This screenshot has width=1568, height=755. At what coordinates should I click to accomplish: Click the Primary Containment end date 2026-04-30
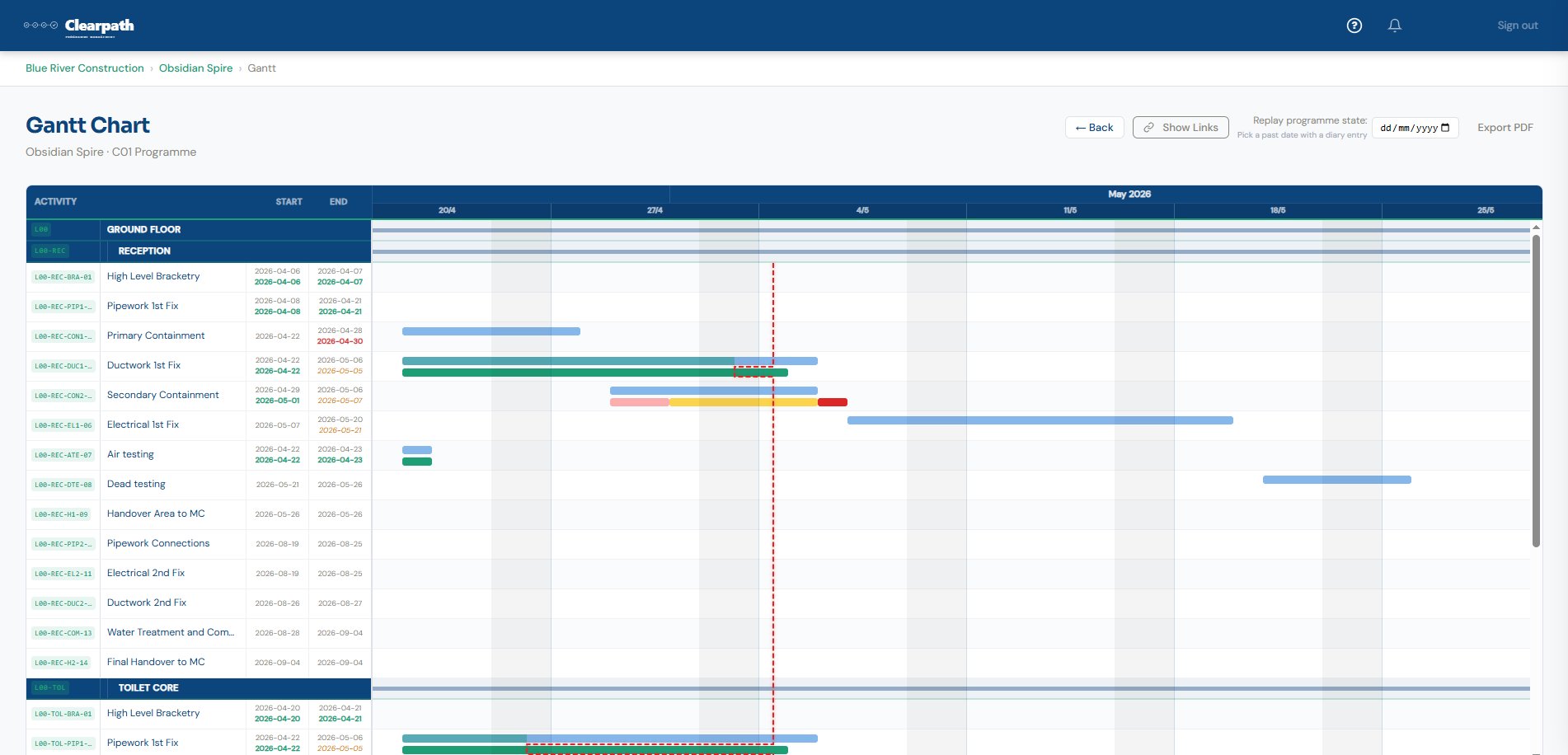[x=340, y=341]
